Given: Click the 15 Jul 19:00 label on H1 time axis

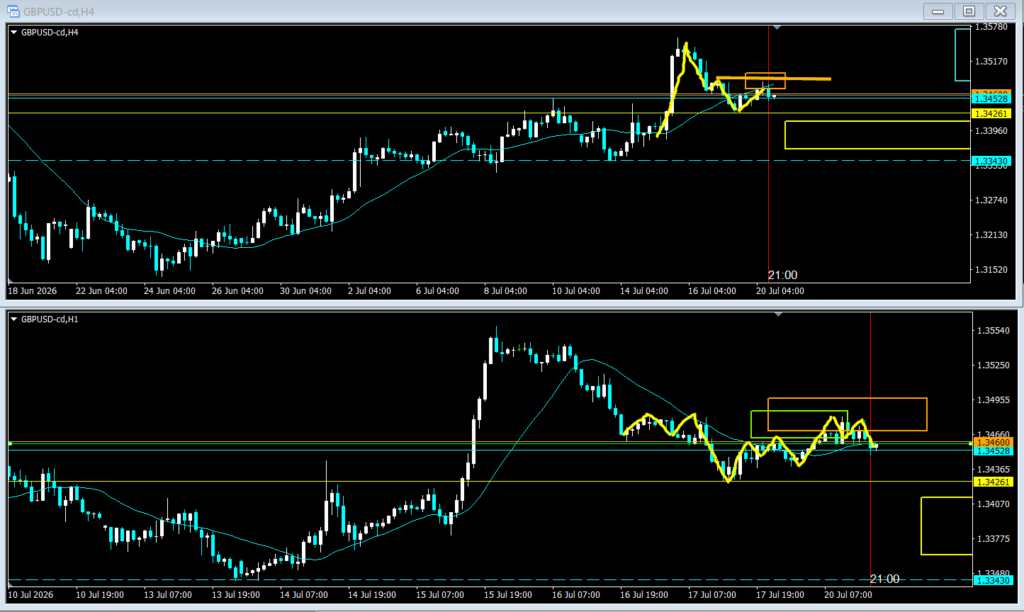Looking at the screenshot, I should pos(507,594).
